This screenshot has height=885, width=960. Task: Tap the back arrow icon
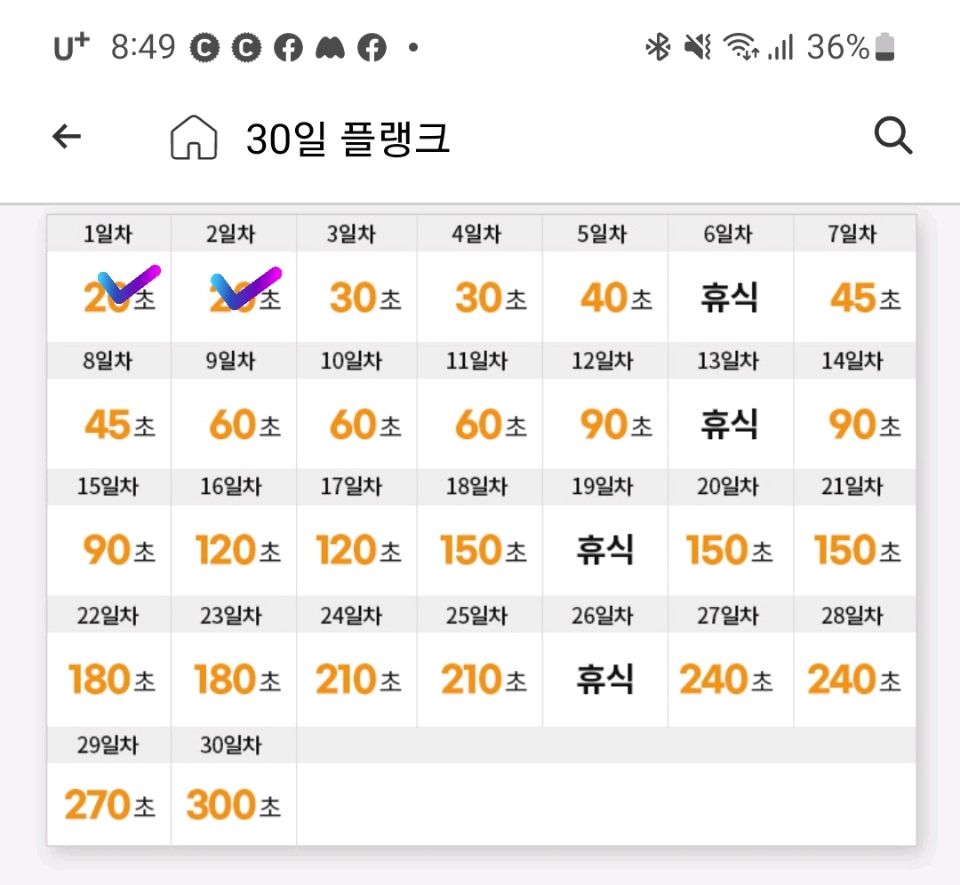[x=67, y=136]
